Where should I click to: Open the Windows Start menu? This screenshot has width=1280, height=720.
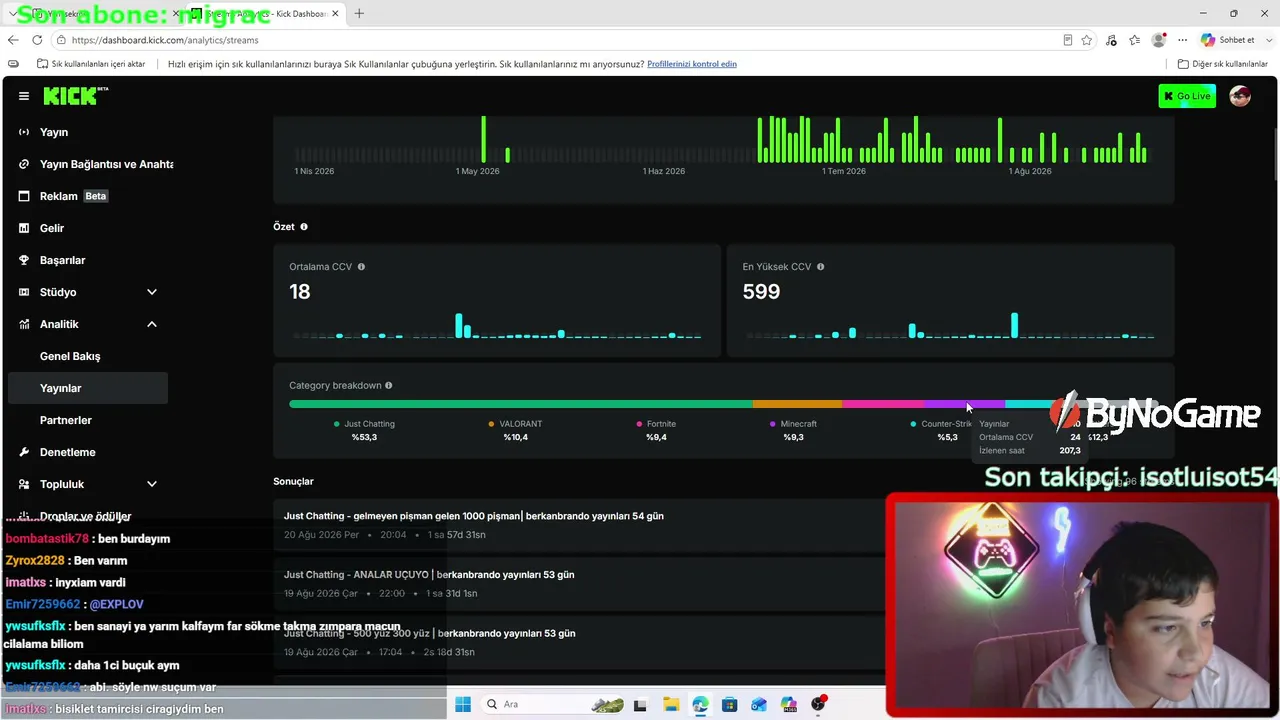click(x=463, y=704)
